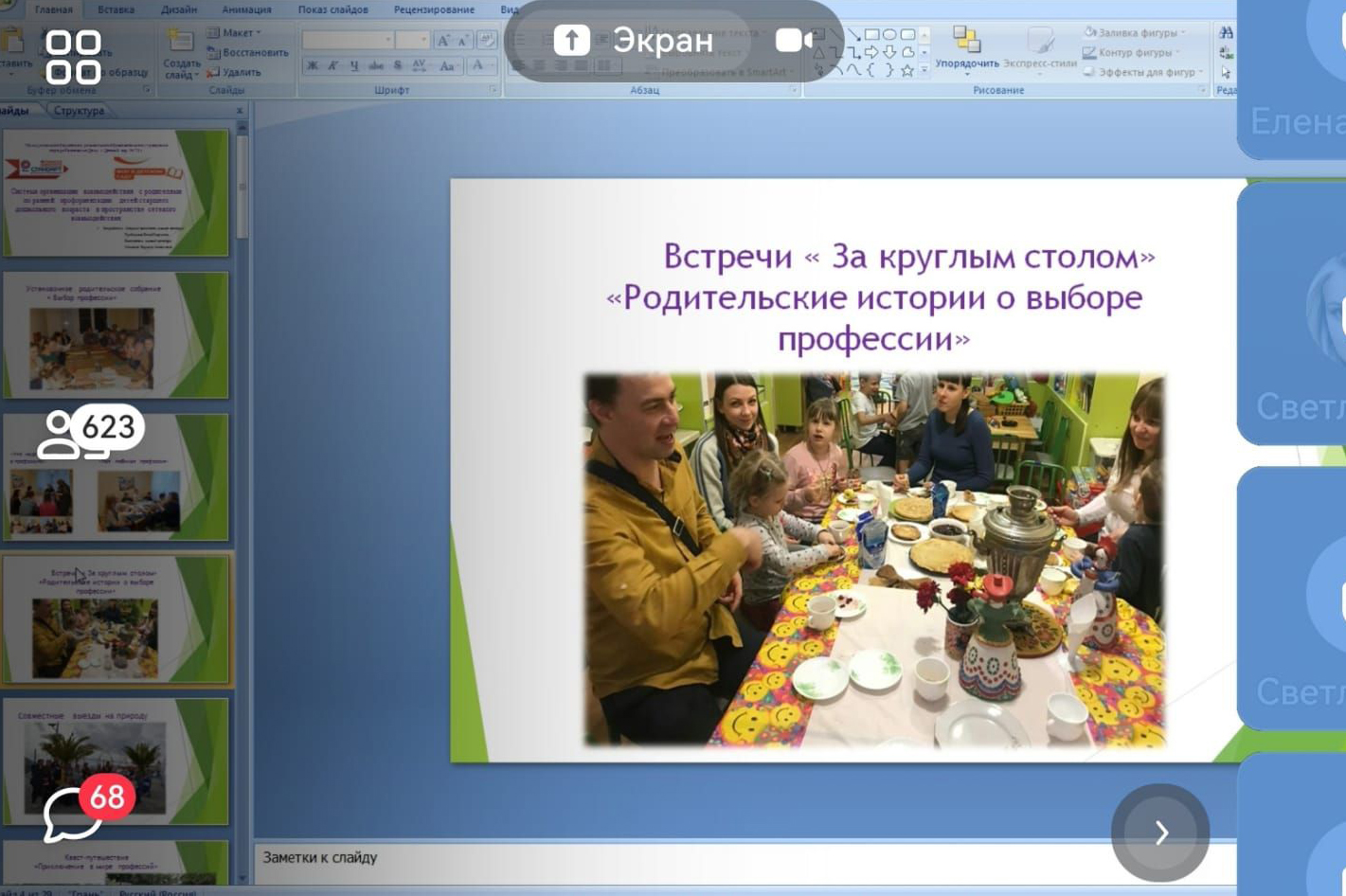Tap the participants icon showing 623
This screenshot has width=1346, height=896.
pyautogui.click(x=90, y=432)
